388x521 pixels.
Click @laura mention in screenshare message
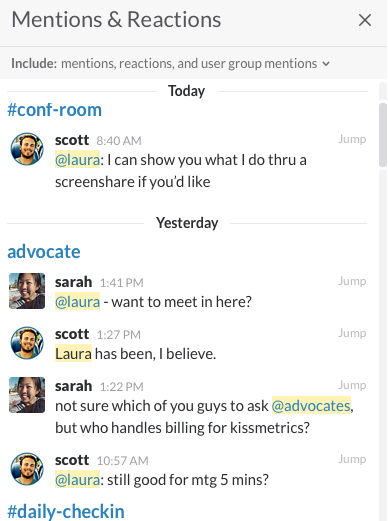pyautogui.click(x=77, y=160)
